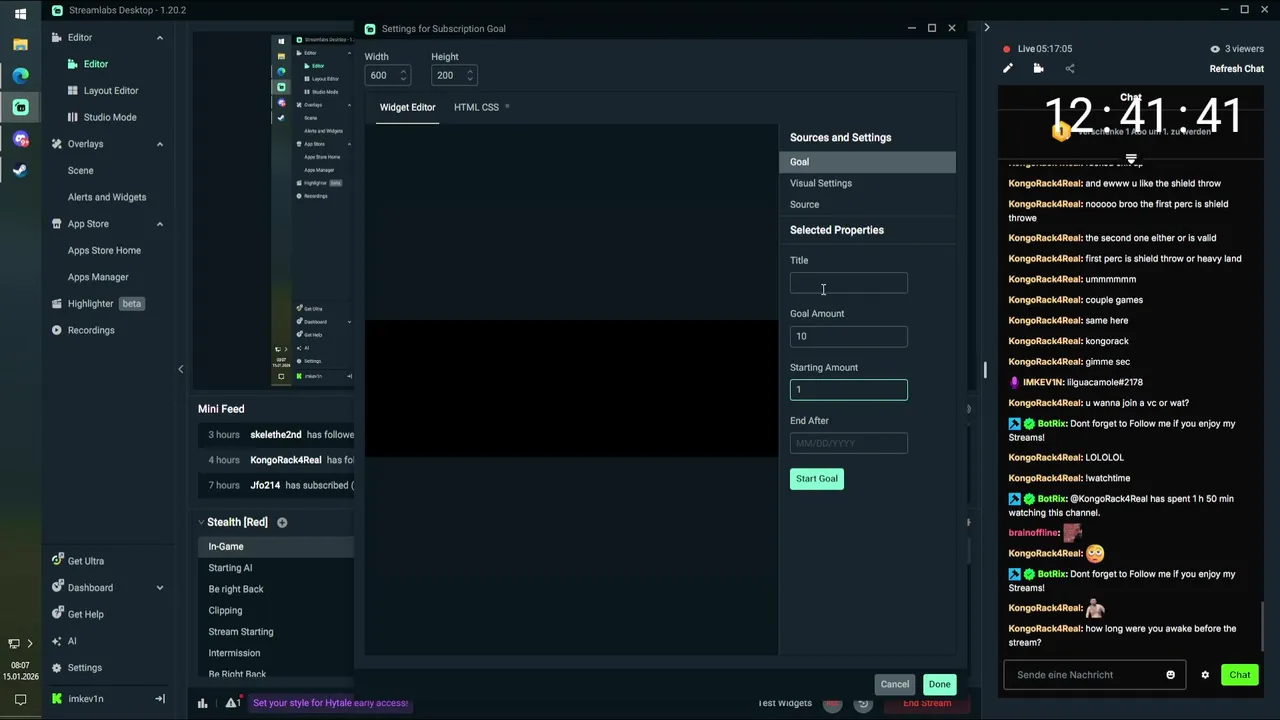Open the Layout Editor item
The height and width of the screenshot is (720, 1280).
110,90
